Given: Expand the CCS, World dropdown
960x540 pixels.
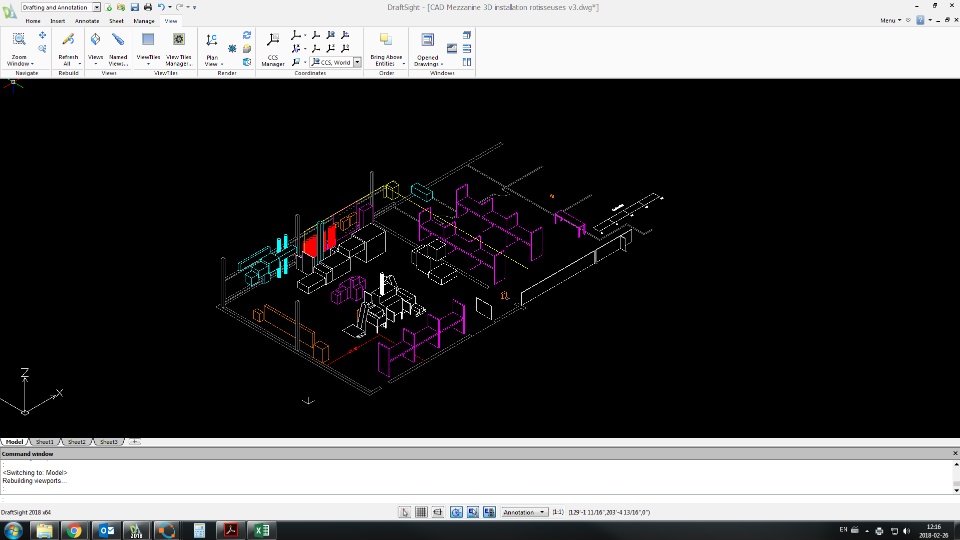Looking at the screenshot, I should 357,62.
